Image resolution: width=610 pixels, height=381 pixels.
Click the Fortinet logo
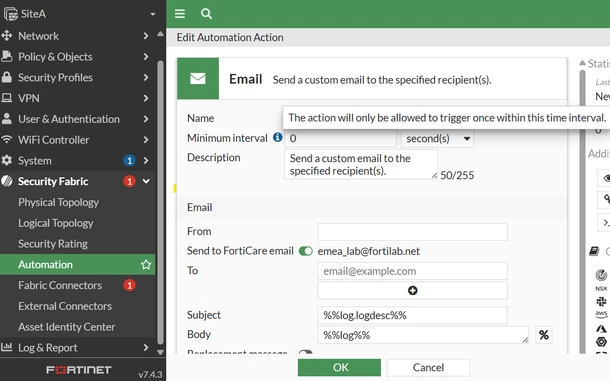pyautogui.click(x=79, y=370)
